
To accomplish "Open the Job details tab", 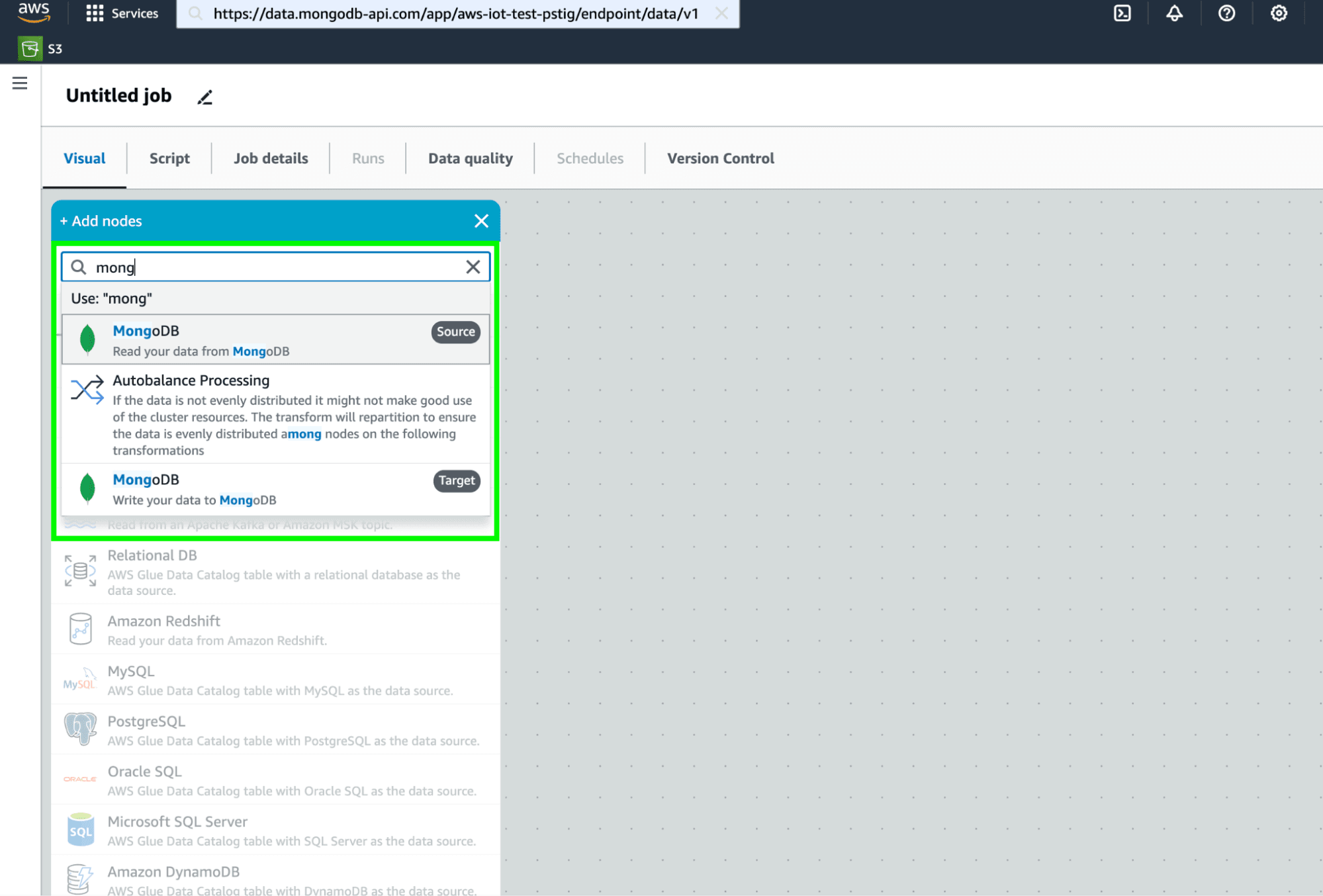I will click(271, 159).
